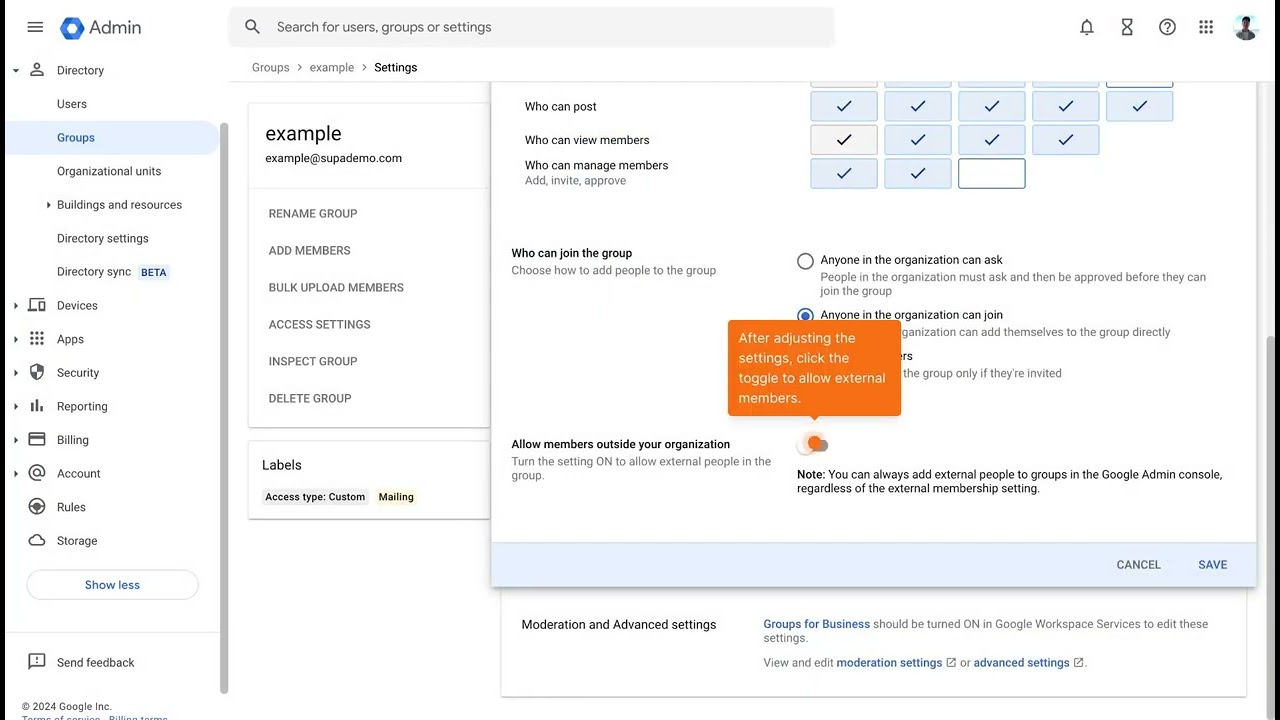The width and height of the screenshot is (1280, 720).
Task: Click the Security shield icon
Action: coord(37,372)
